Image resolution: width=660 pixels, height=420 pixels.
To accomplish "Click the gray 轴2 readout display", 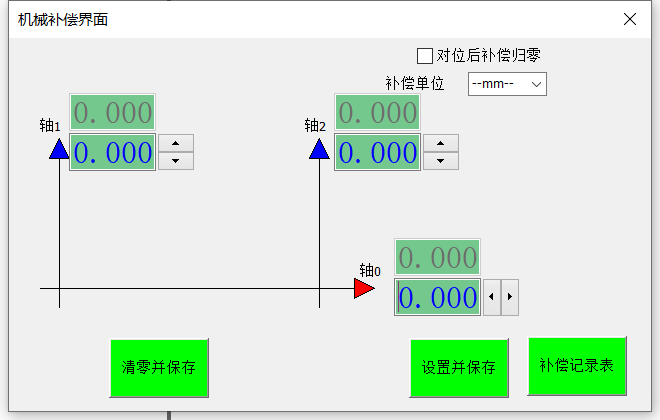I will 377,113.
